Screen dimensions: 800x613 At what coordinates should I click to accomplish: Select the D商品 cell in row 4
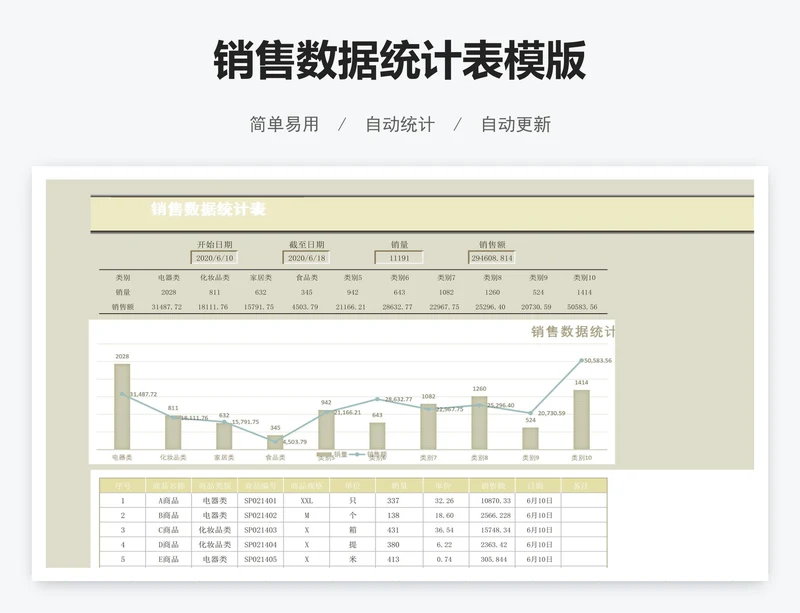(x=168, y=545)
